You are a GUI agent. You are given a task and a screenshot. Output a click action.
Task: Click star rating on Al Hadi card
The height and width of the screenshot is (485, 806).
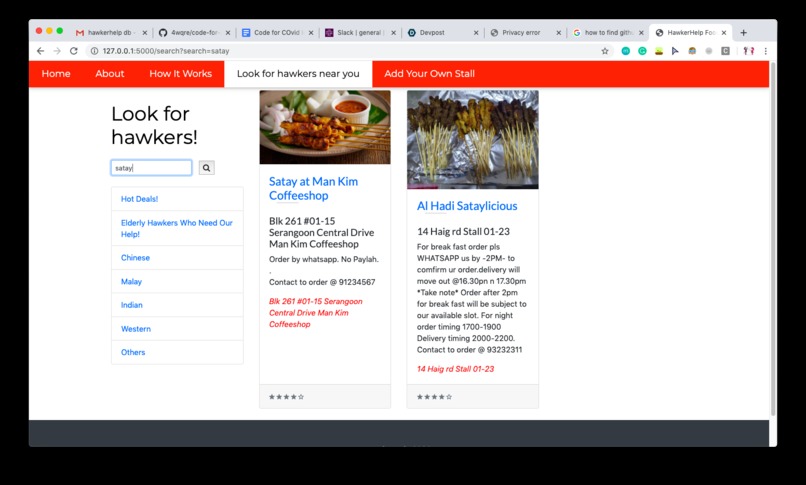(434, 397)
